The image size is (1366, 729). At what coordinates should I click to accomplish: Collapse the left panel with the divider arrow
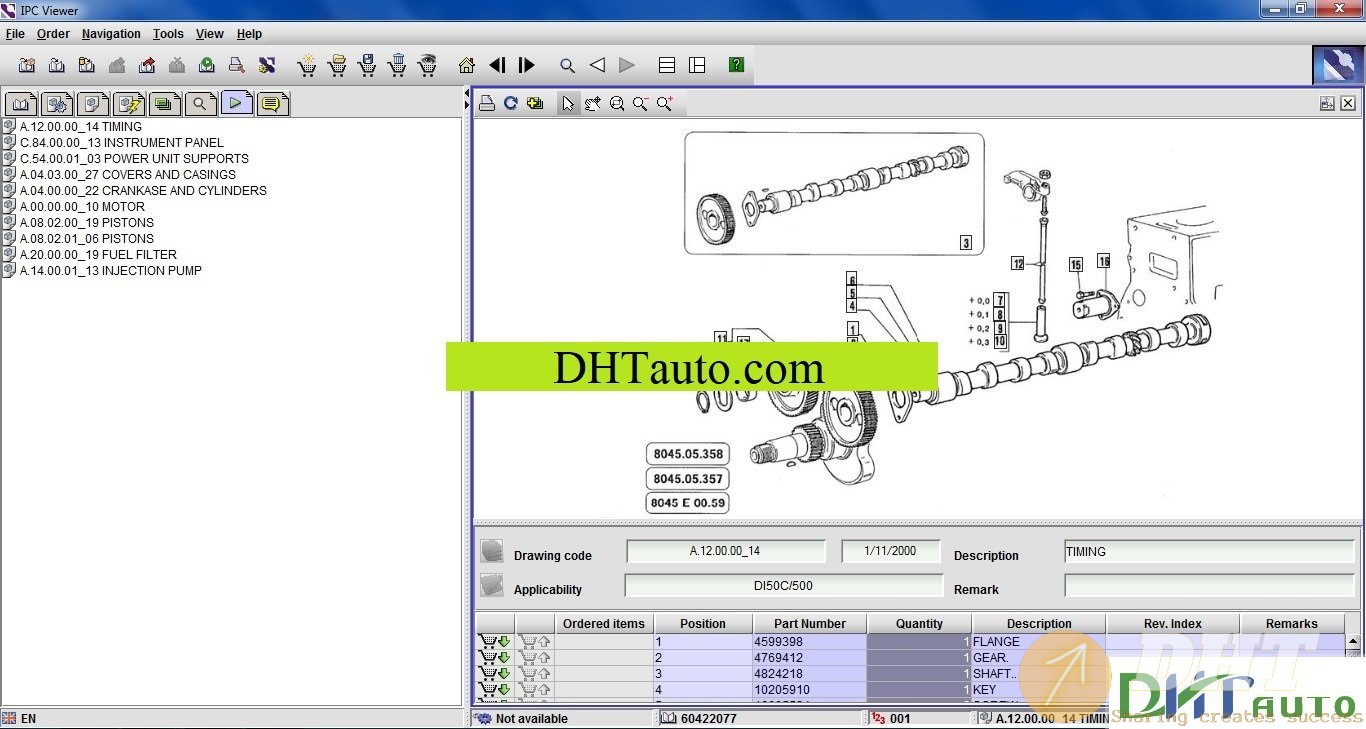(x=467, y=93)
